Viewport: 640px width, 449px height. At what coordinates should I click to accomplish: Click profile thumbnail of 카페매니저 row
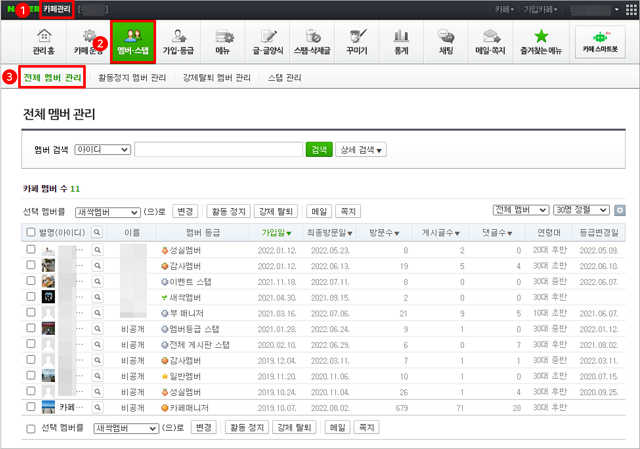(48, 407)
